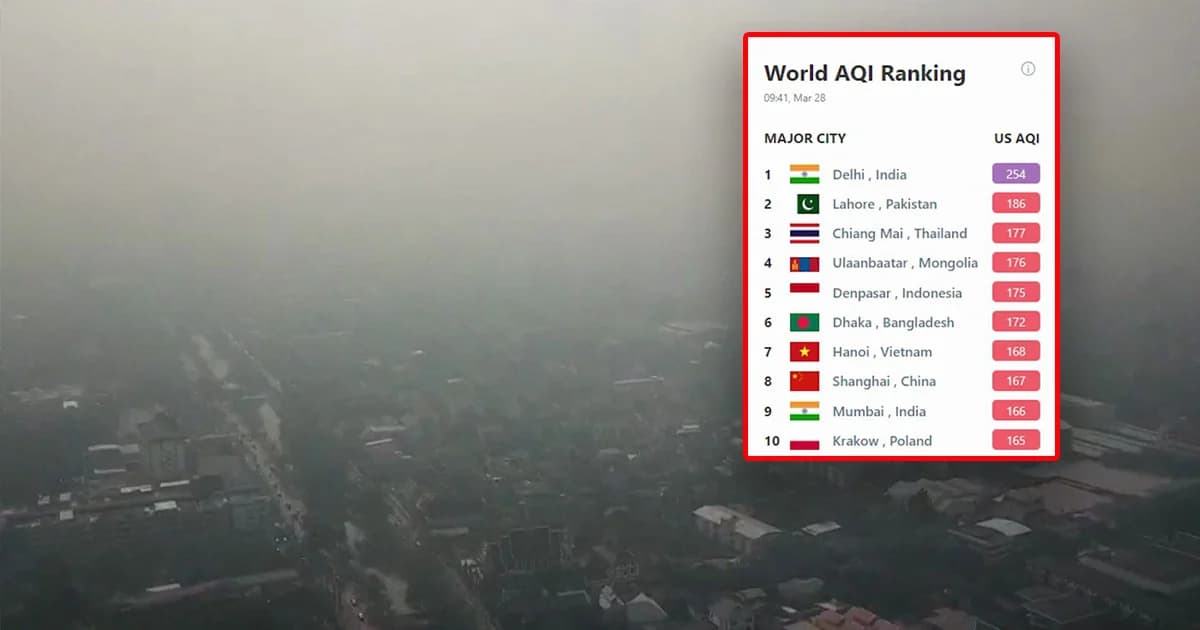Click the Bangladesh flag icon
This screenshot has width=1200, height=630.
click(804, 322)
